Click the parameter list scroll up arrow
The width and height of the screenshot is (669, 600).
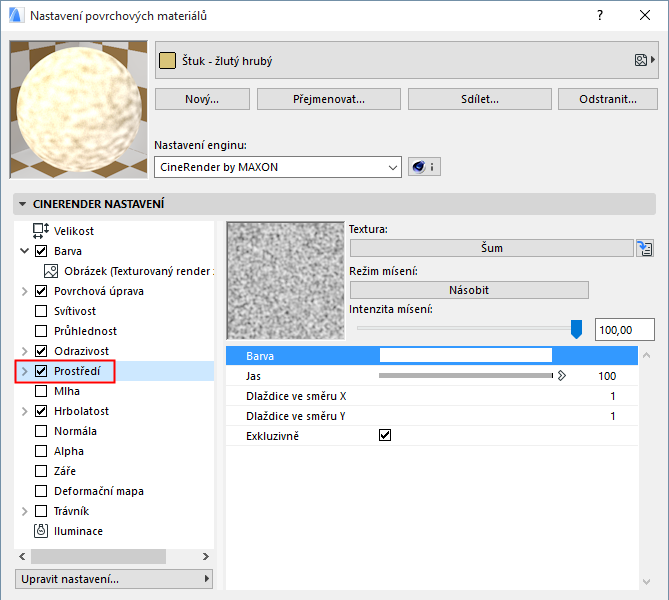coord(646,355)
